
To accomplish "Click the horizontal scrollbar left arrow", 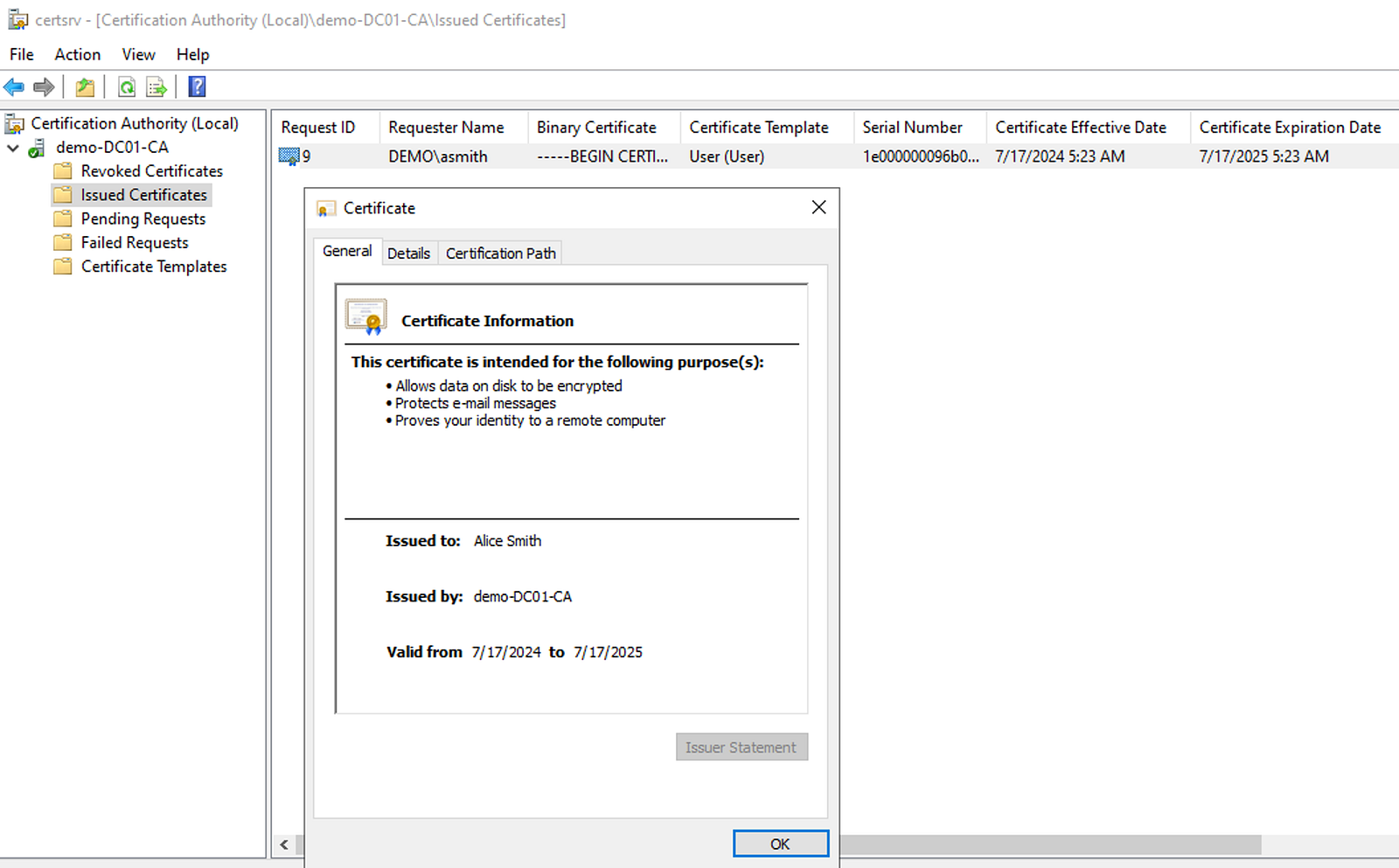I will (284, 844).
